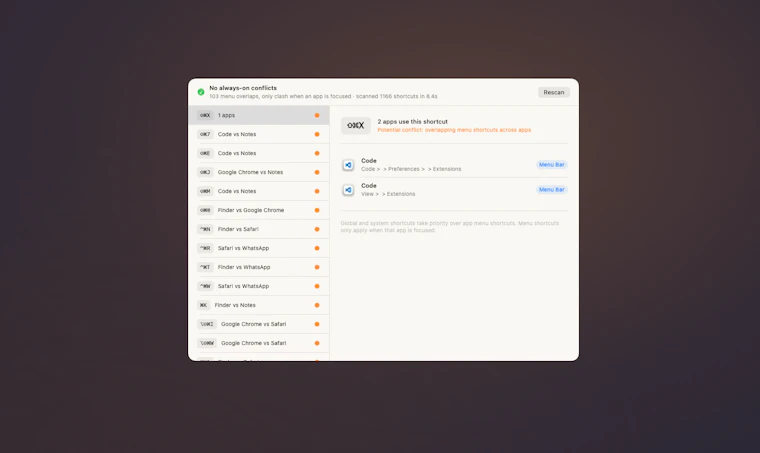Image resolution: width=760 pixels, height=453 pixels.
Task: Select the ⇧⌘M Code vs Notes row
Action: (x=259, y=191)
